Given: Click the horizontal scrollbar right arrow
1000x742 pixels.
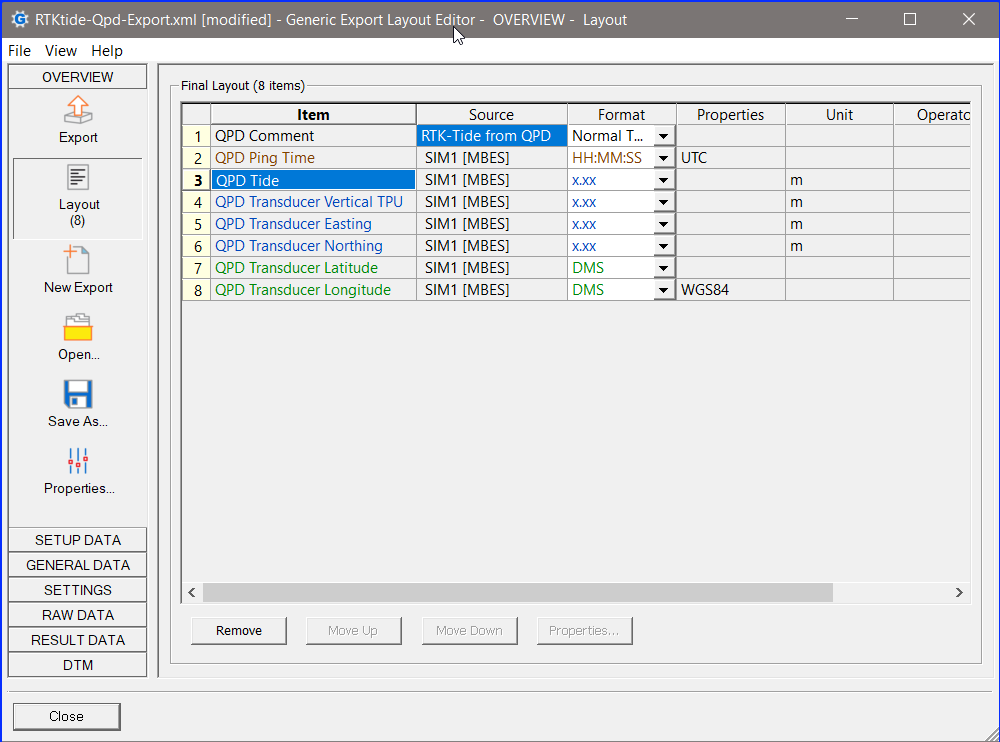Looking at the screenshot, I should (x=959, y=592).
